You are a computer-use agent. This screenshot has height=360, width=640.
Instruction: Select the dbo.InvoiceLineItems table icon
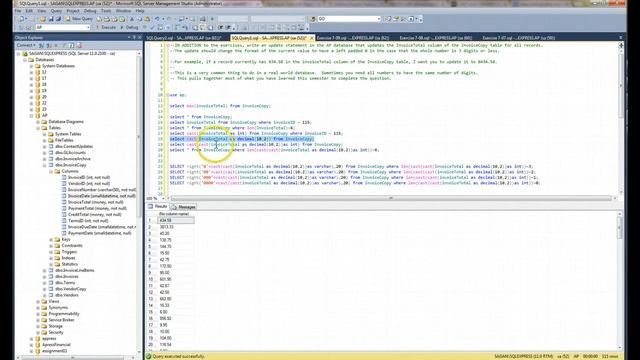pos(51,270)
